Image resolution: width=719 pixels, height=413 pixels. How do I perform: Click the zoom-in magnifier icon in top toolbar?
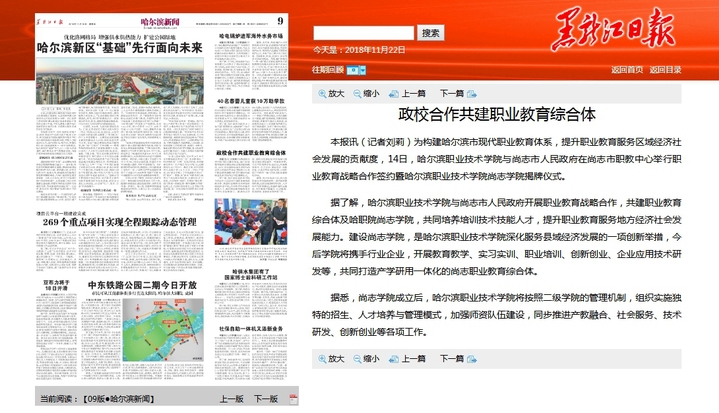point(322,94)
